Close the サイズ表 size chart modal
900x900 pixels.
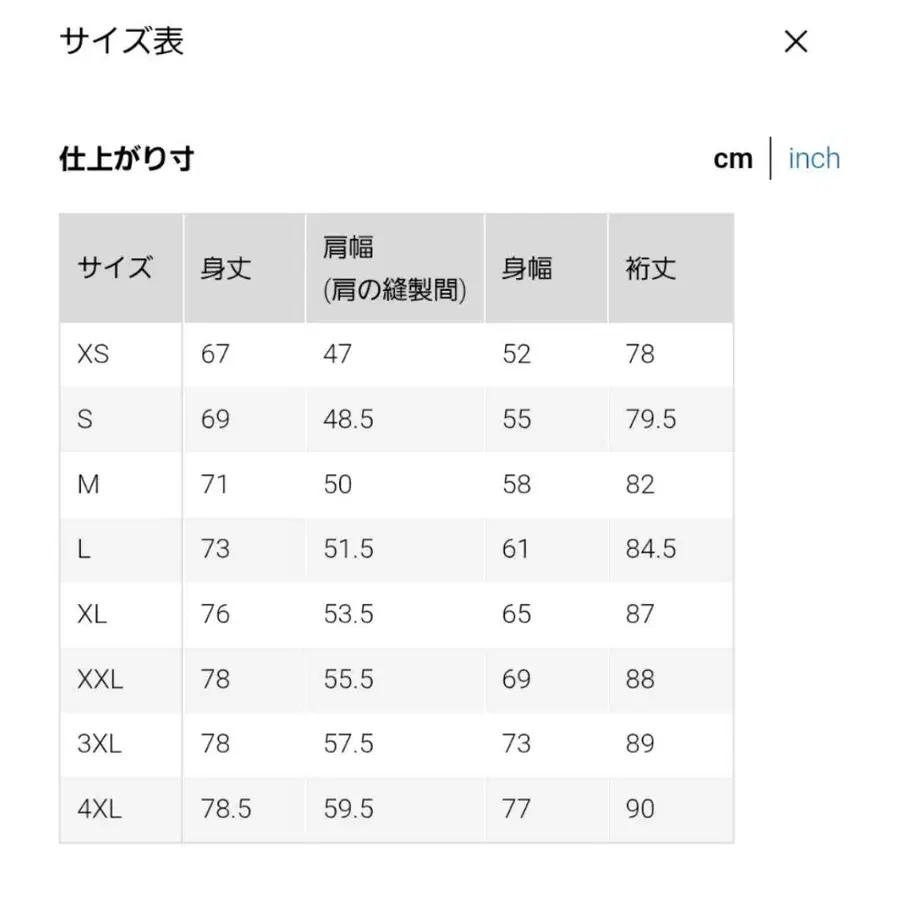coord(795,42)
